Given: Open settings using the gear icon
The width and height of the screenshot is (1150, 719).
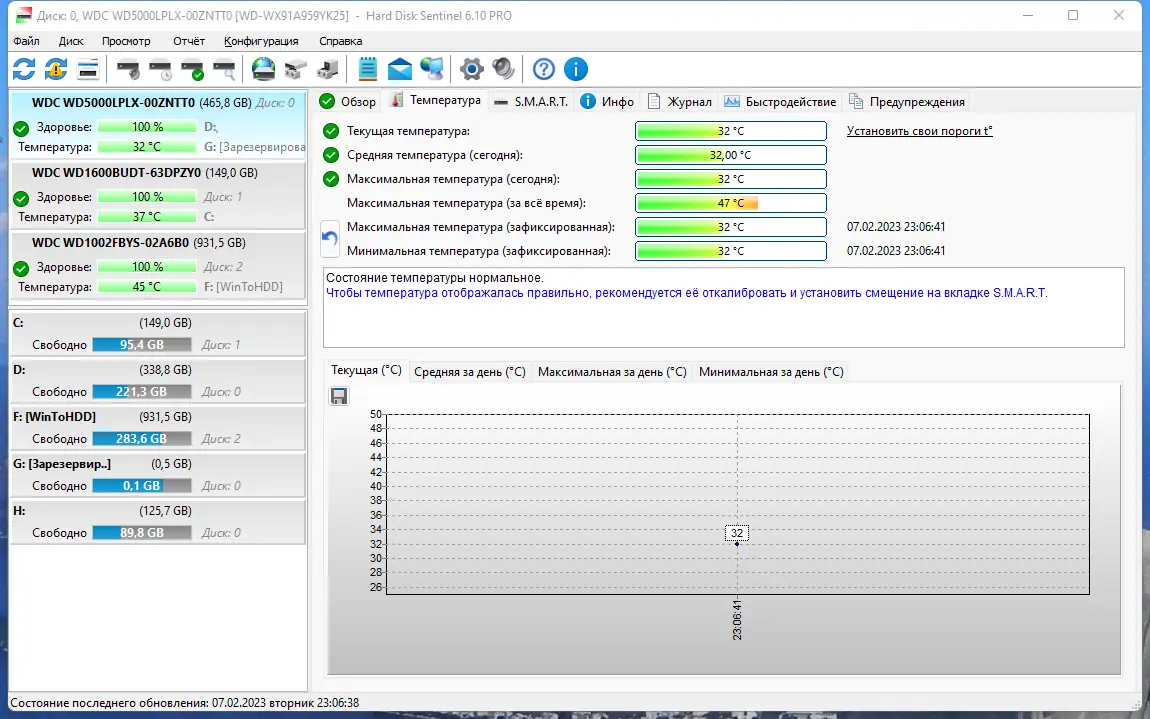Looking at the screenshot, I should tap(470, 69).
